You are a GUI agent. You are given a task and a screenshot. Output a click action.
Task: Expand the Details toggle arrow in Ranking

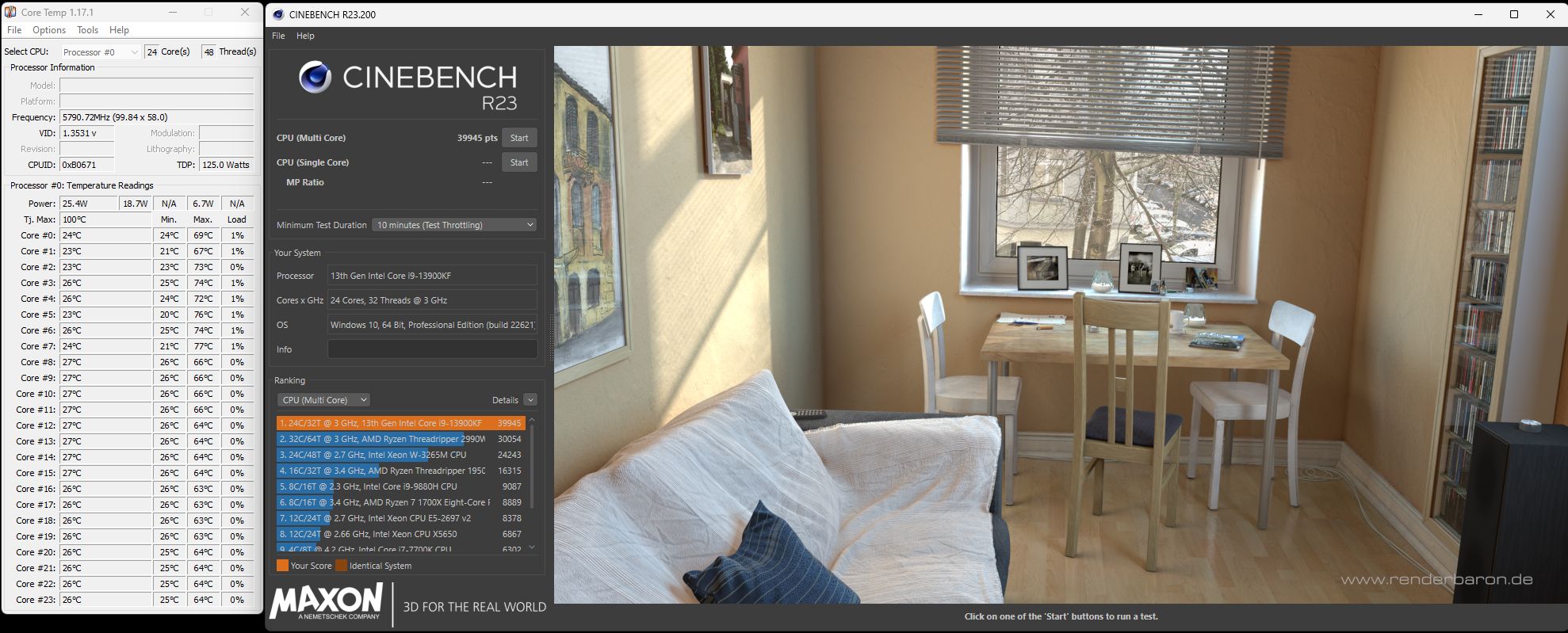point(530,400)
